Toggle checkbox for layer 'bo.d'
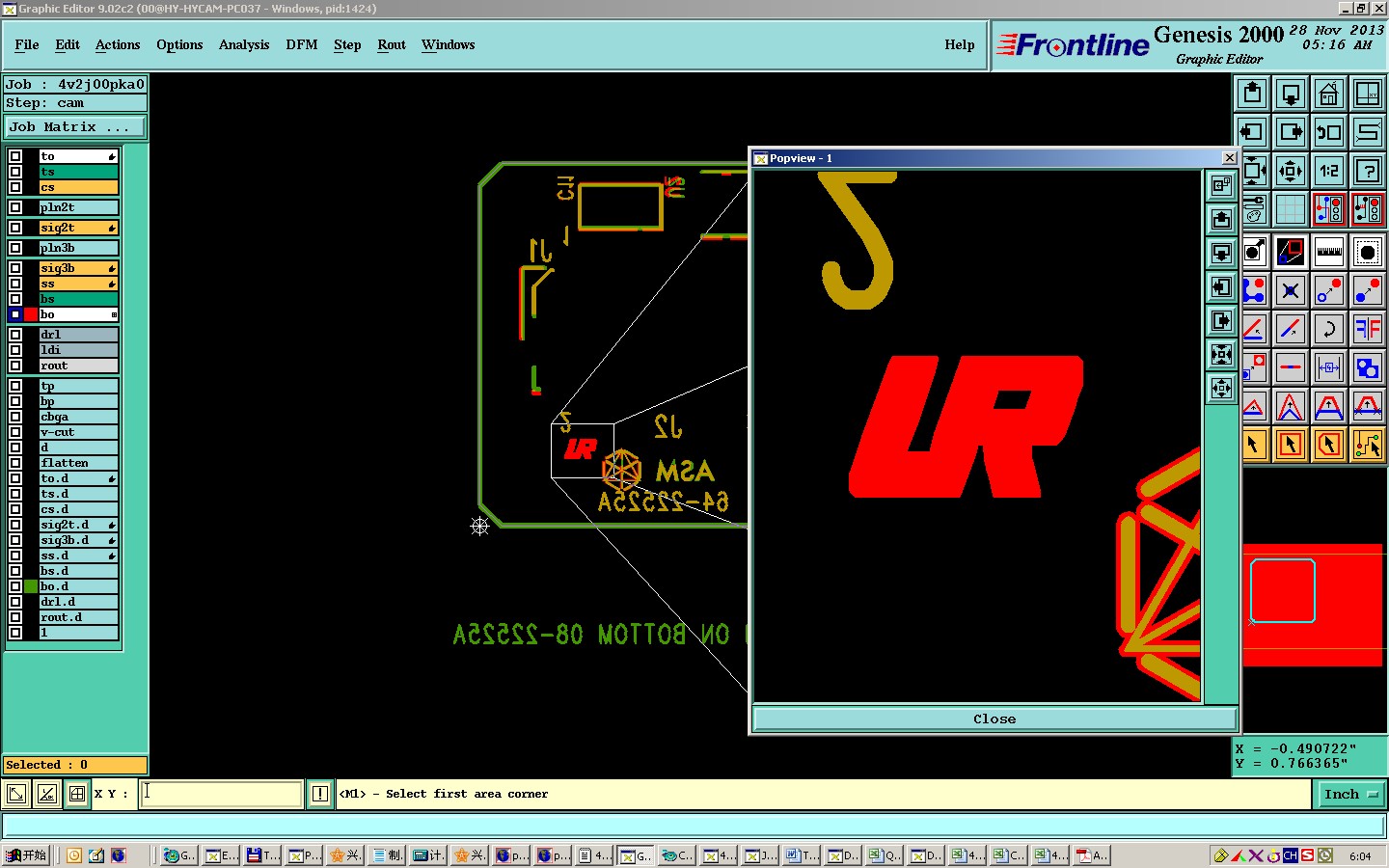The image size is (1389, 868). click(x=15, y=586)
